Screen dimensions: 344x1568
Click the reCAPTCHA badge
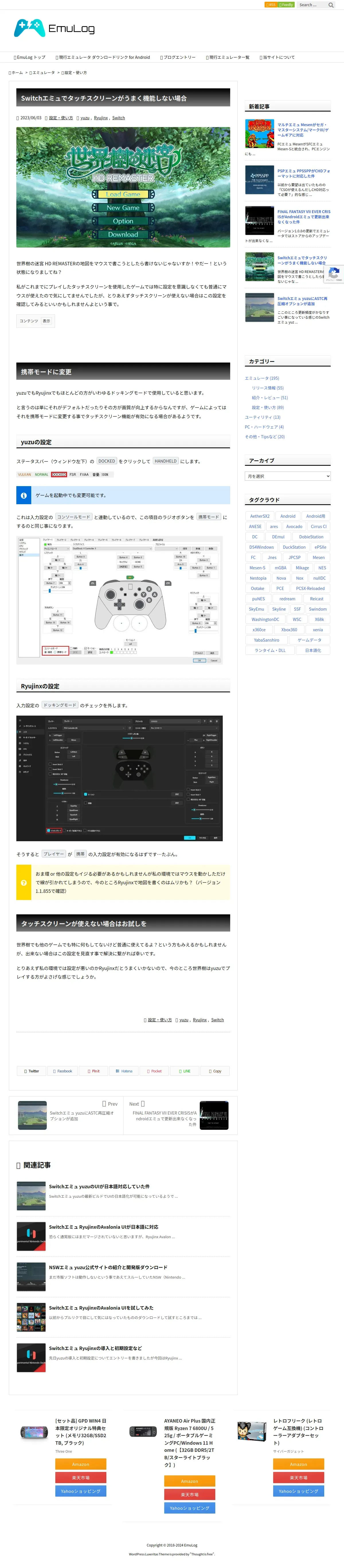pos(334,274)
